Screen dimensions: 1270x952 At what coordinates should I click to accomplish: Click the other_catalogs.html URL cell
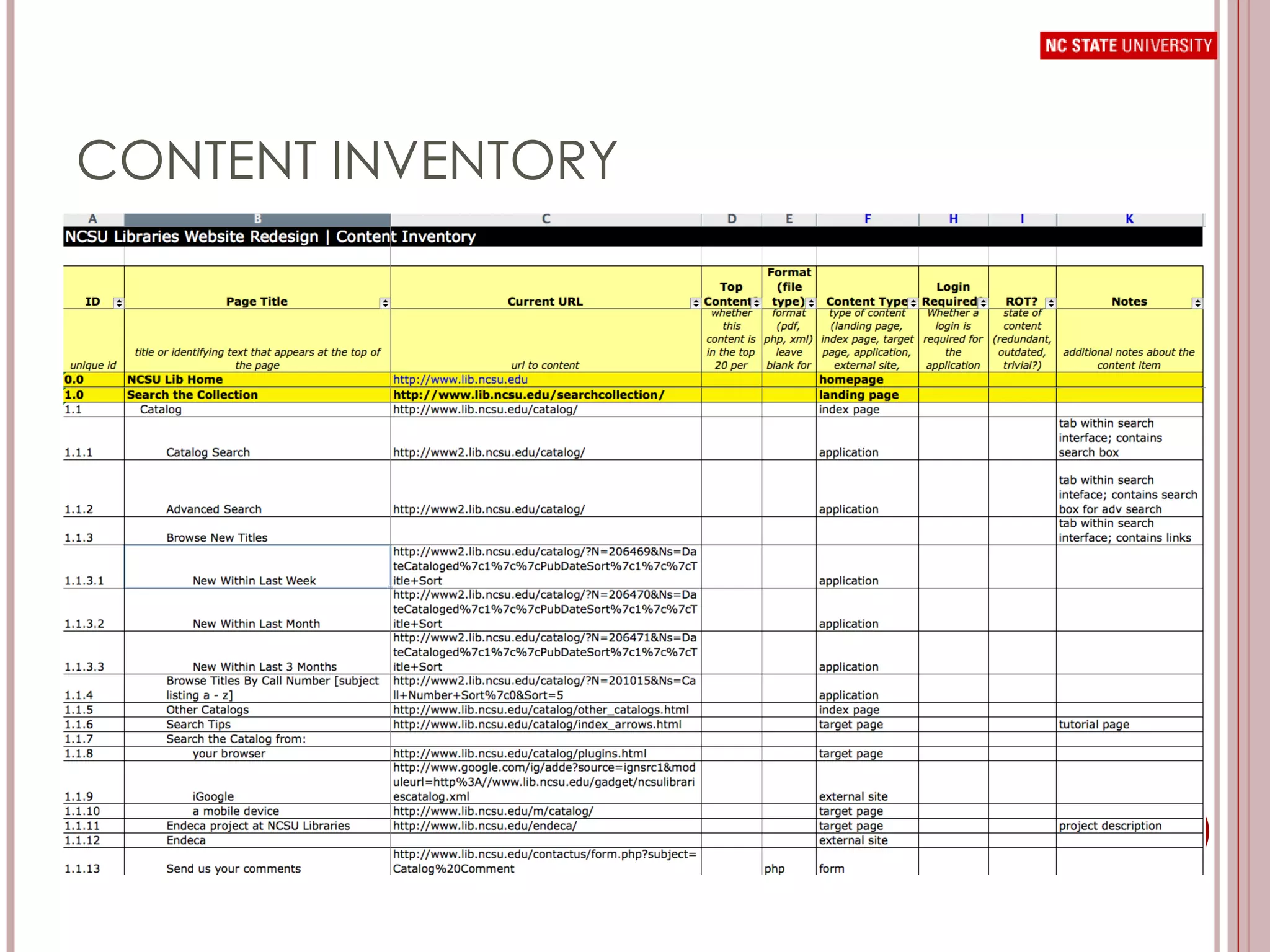pos(546,710)
